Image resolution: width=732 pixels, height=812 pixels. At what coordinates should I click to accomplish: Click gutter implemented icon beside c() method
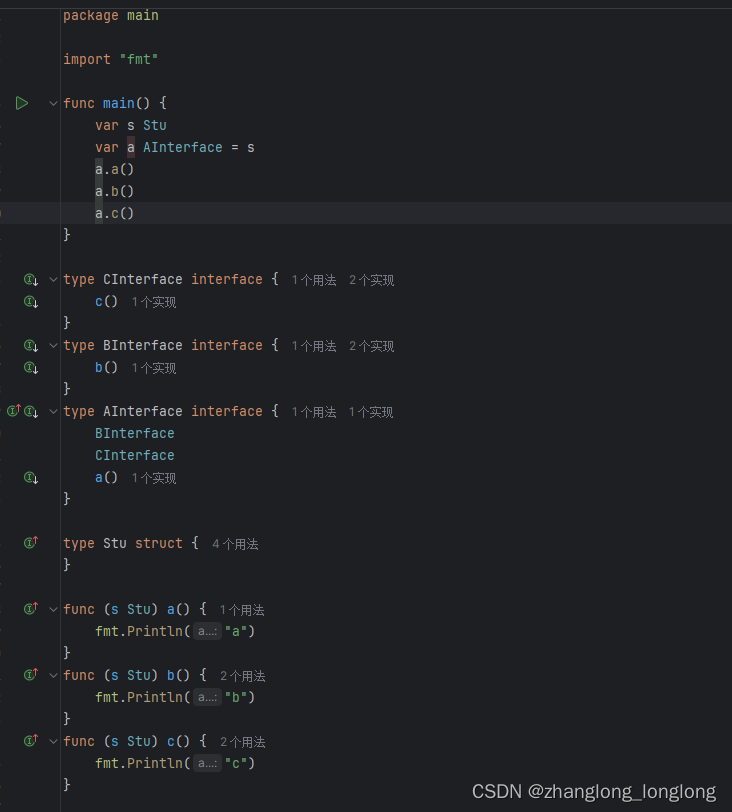[x=31, y=301]
